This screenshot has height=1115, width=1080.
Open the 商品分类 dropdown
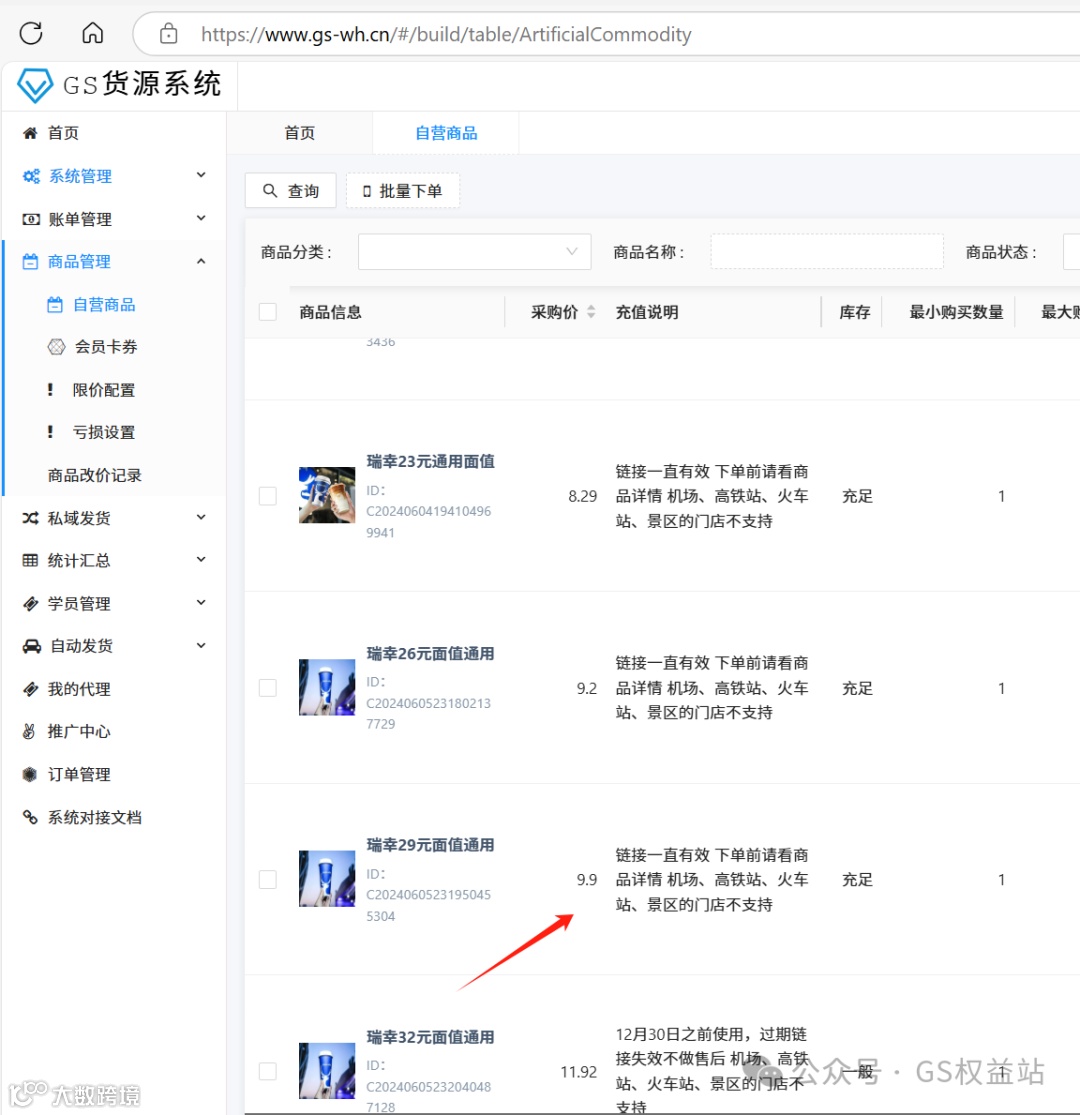point(474,252)
